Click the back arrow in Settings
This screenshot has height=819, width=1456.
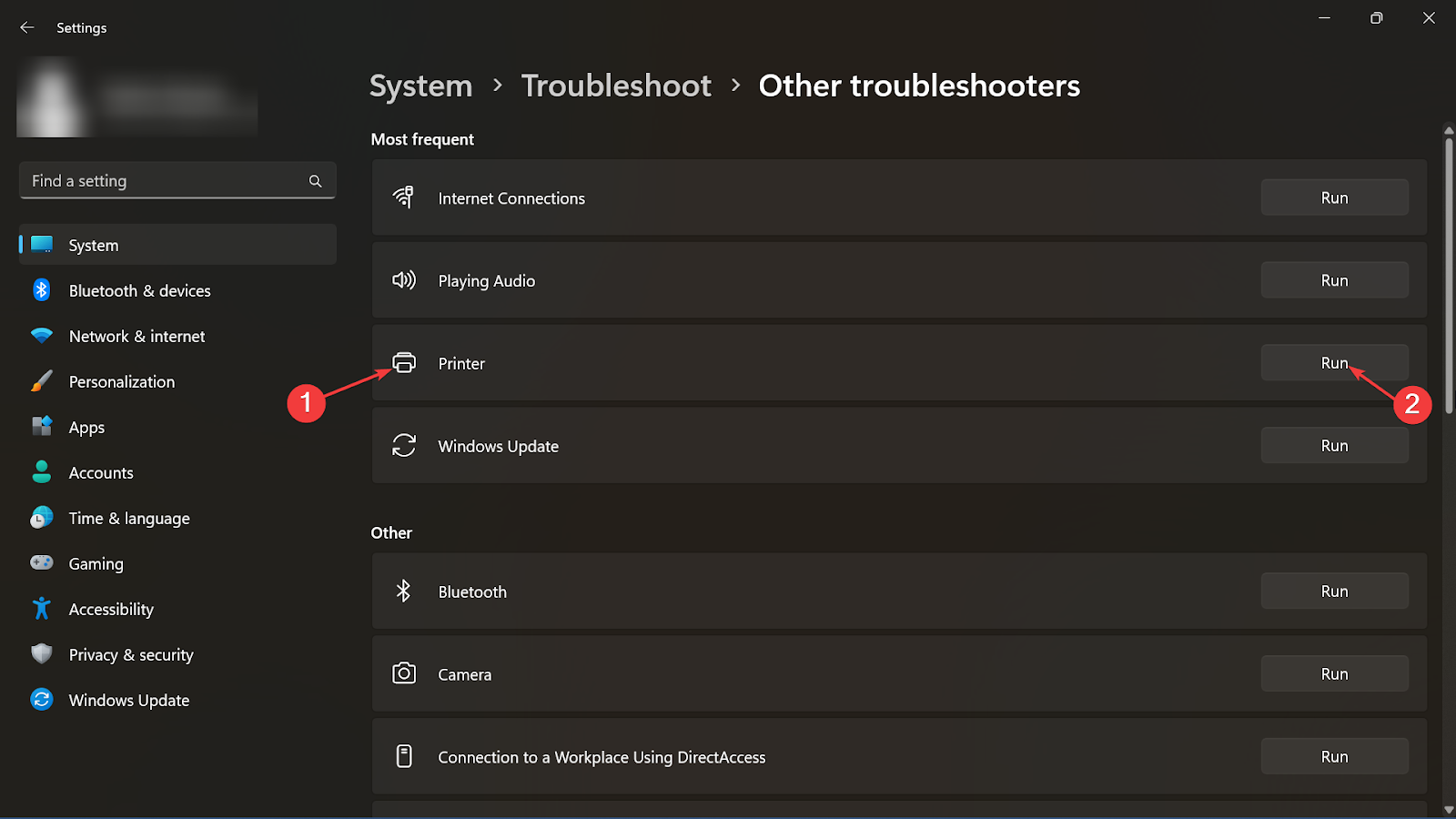point(27,27)
